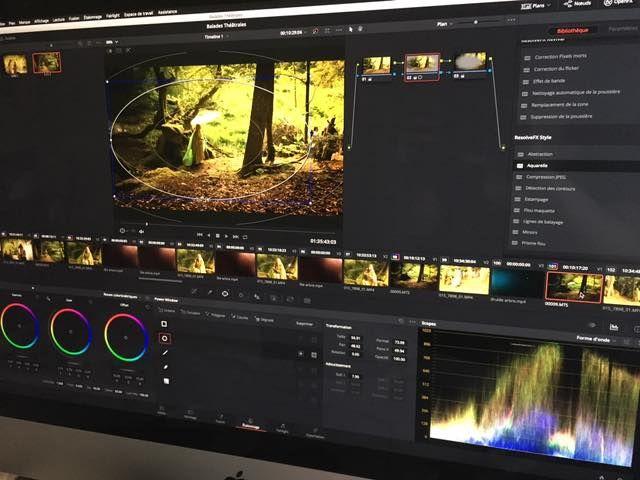Select the arrow pointer tool above viewer
This screenshot has width=640, height=480.
pyautogui.click(x=350, y=29)
